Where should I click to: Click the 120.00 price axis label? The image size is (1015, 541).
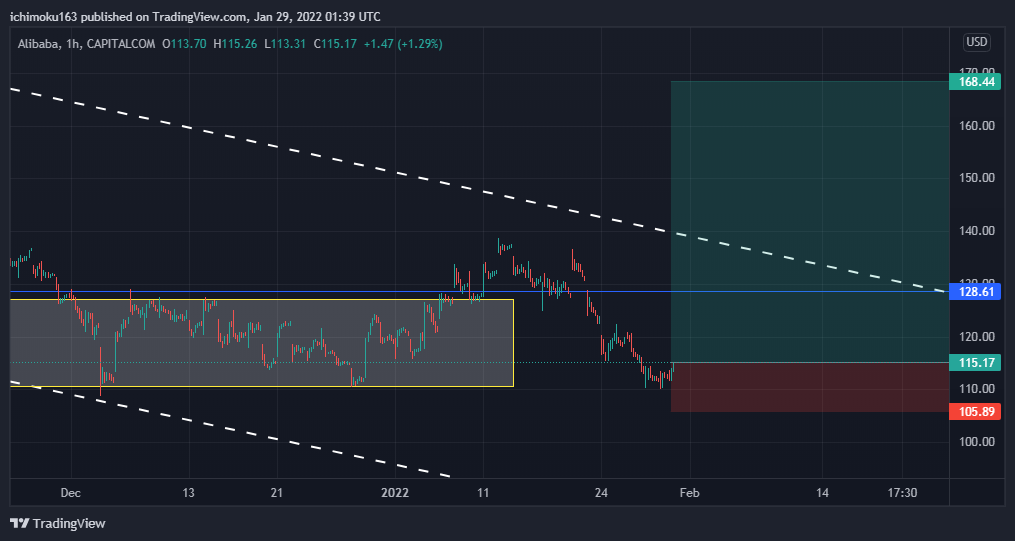[977, 337]
